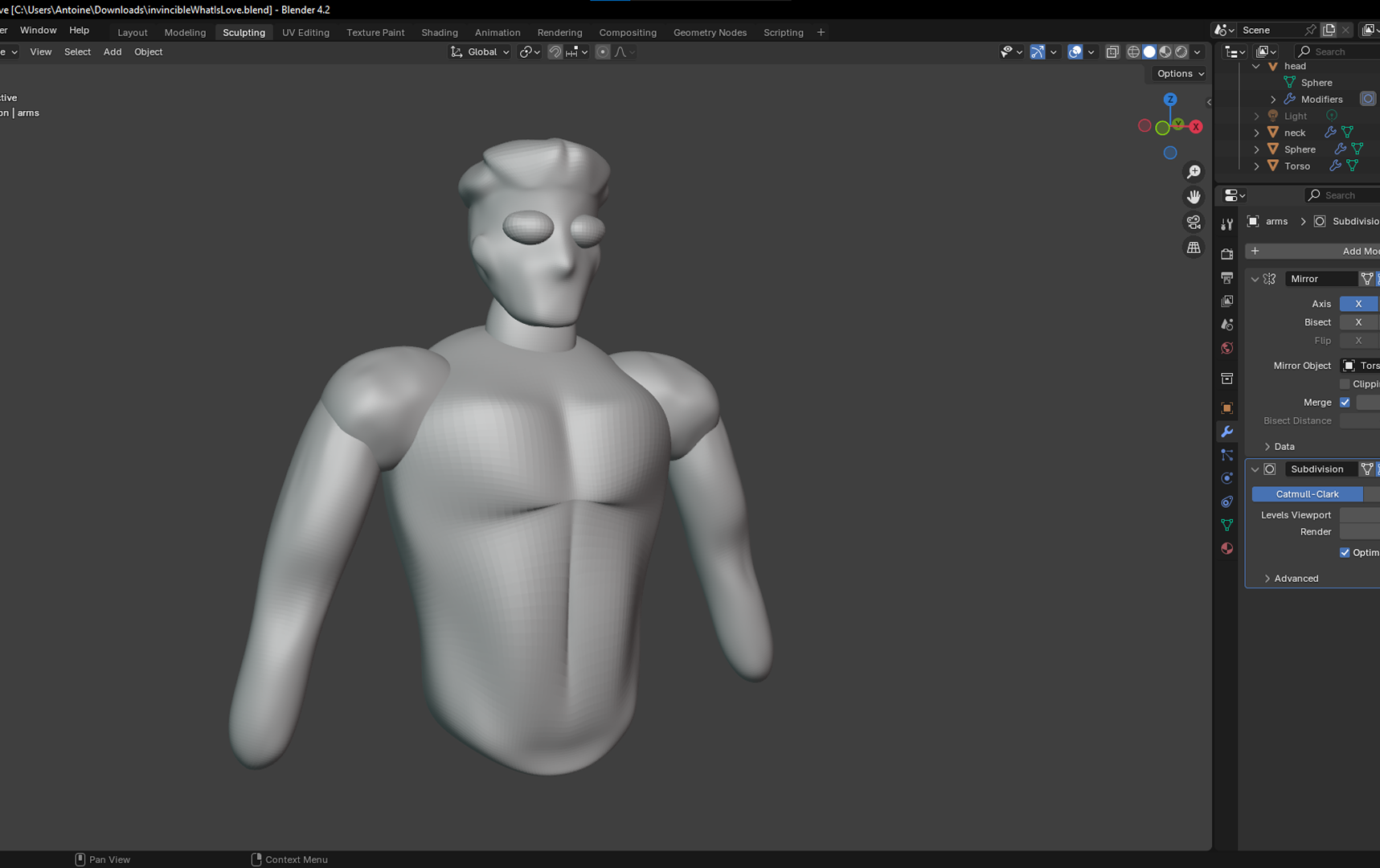Screen dimensions: 1380x868
Task: Select the Render Properties tab
Action: (1227, 252)
